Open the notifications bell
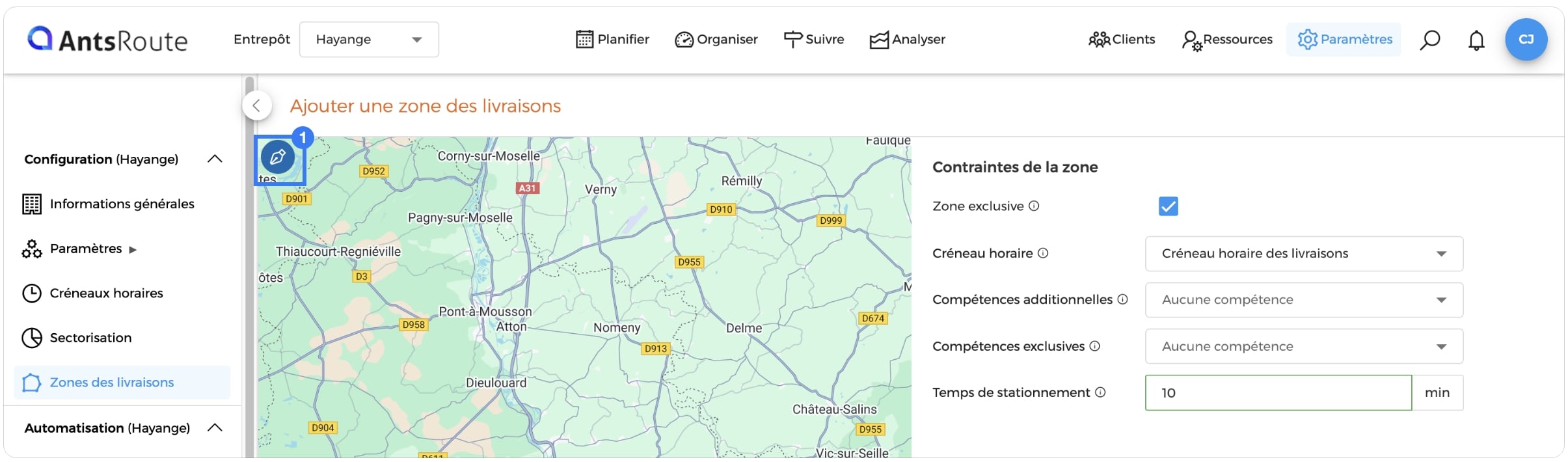Screen dimensions: 1568x462 (1476, 40)
